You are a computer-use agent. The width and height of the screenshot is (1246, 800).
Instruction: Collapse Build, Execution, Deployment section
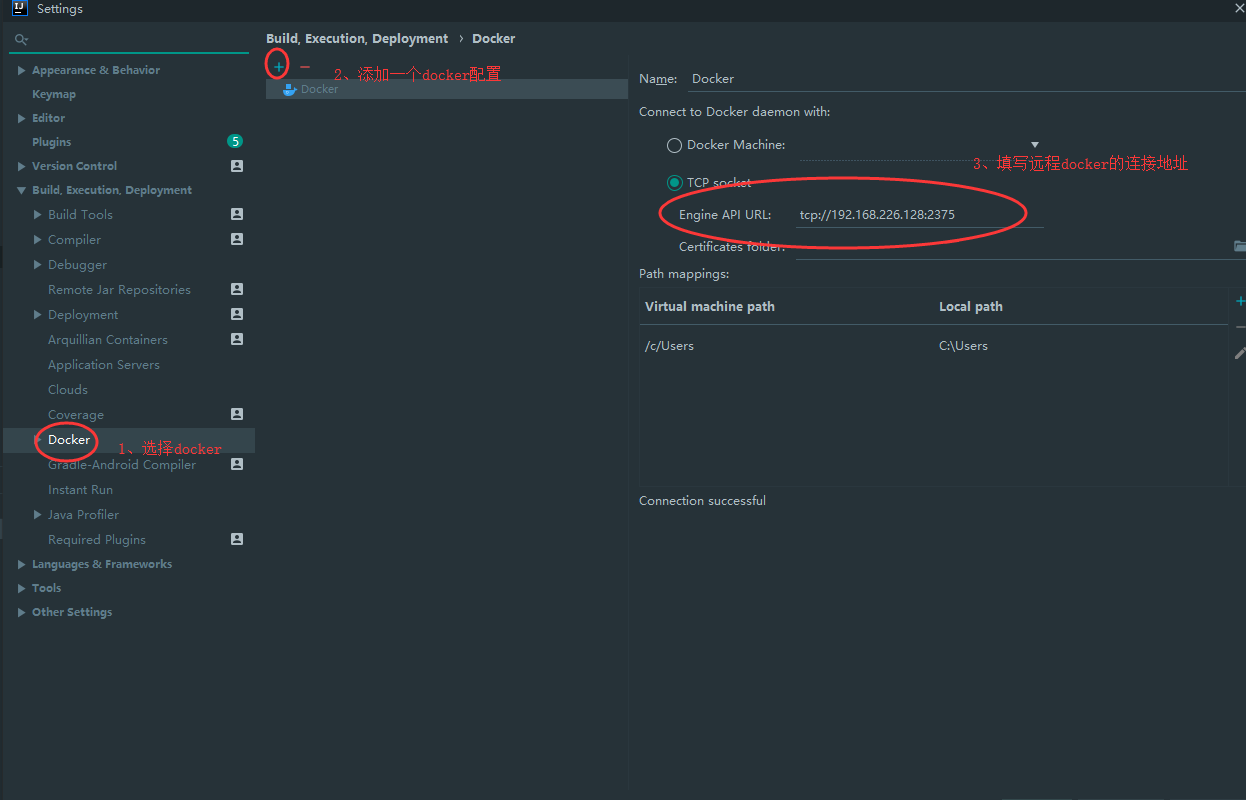pyautogui.click(x=22, y=190)
